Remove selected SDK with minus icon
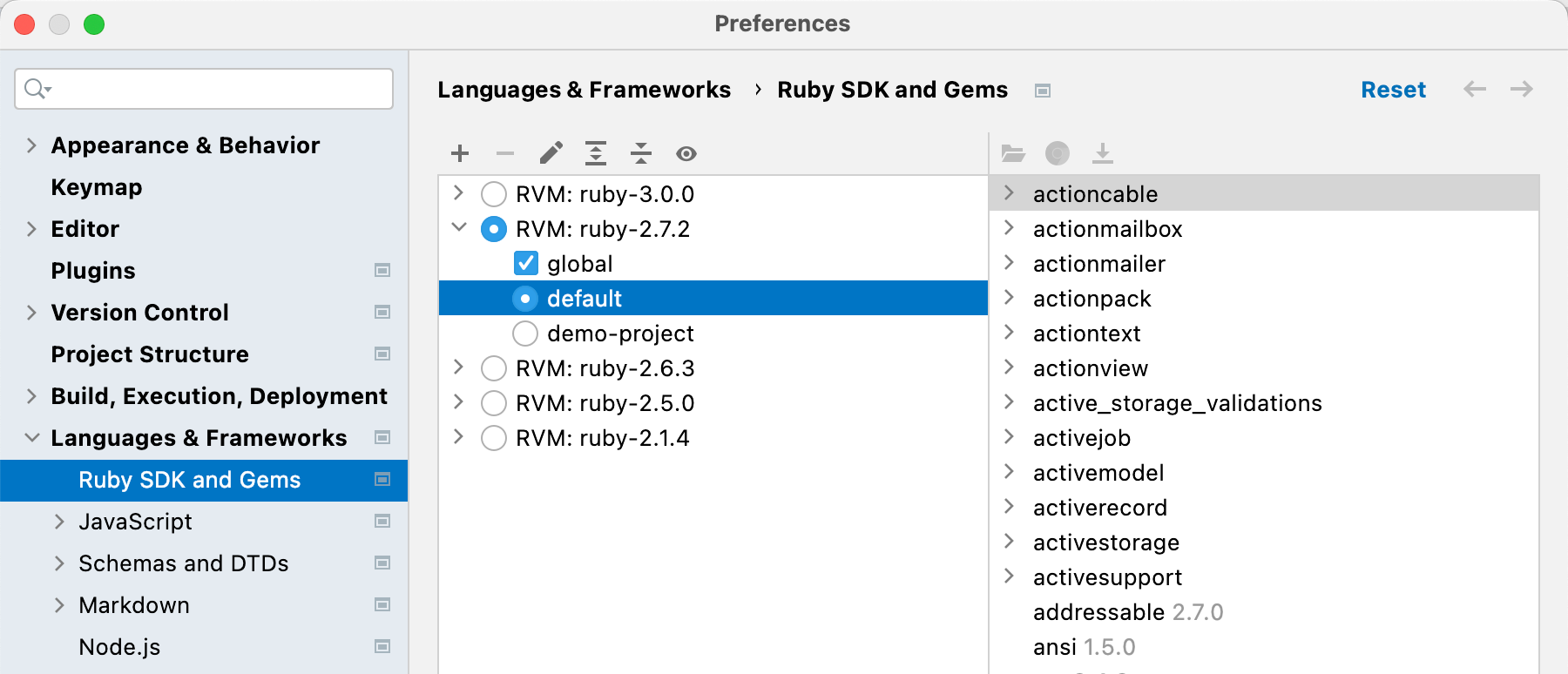The height and width of the screenshot is (674, 1568). (x=505, y=154)
